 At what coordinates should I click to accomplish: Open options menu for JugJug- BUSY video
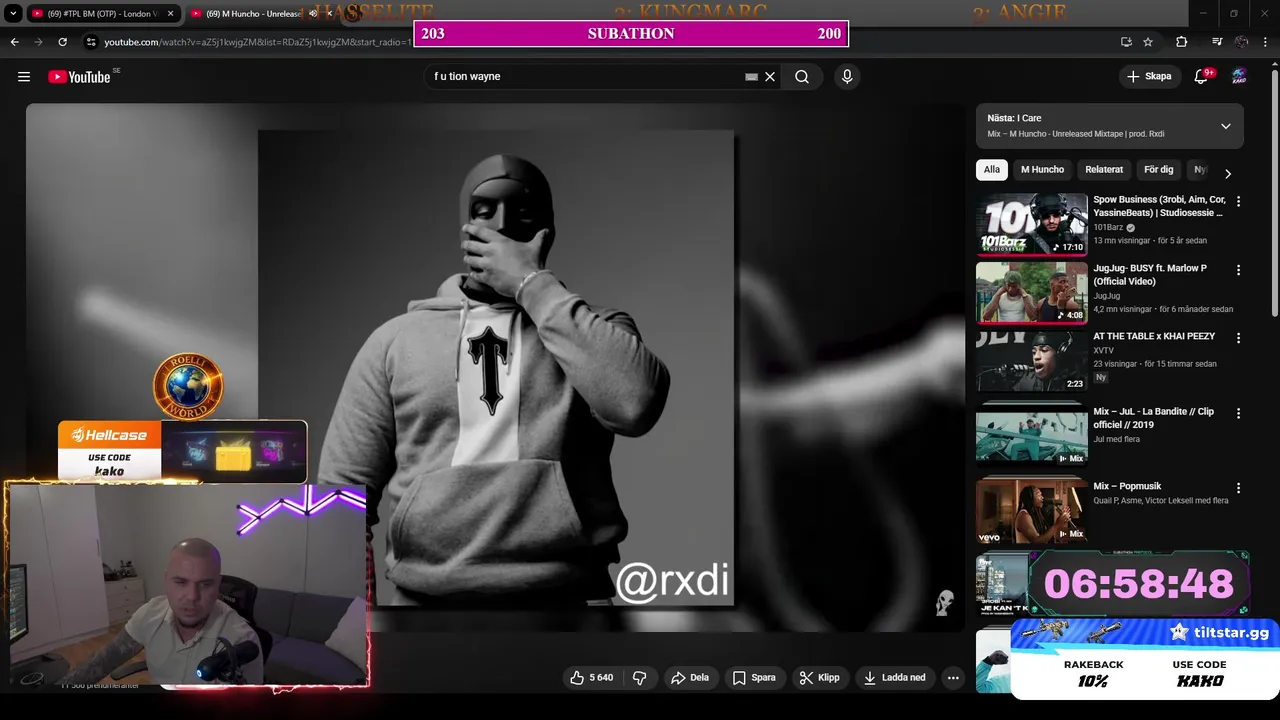tap(1238, 270)
